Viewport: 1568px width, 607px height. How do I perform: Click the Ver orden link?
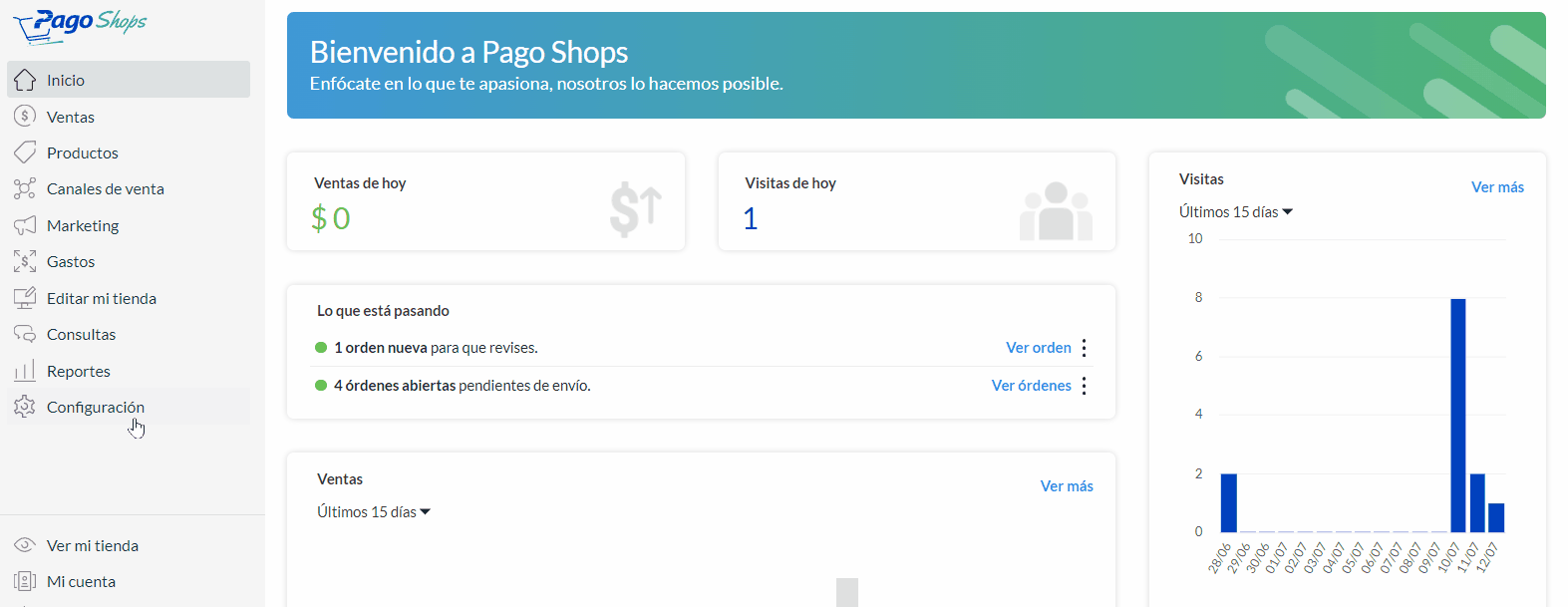(1039, 348)
